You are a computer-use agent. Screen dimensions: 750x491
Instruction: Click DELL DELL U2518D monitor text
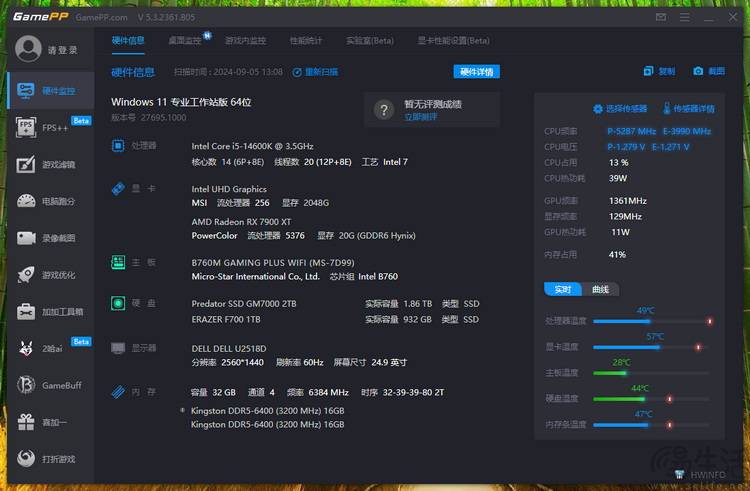point(229,349)
